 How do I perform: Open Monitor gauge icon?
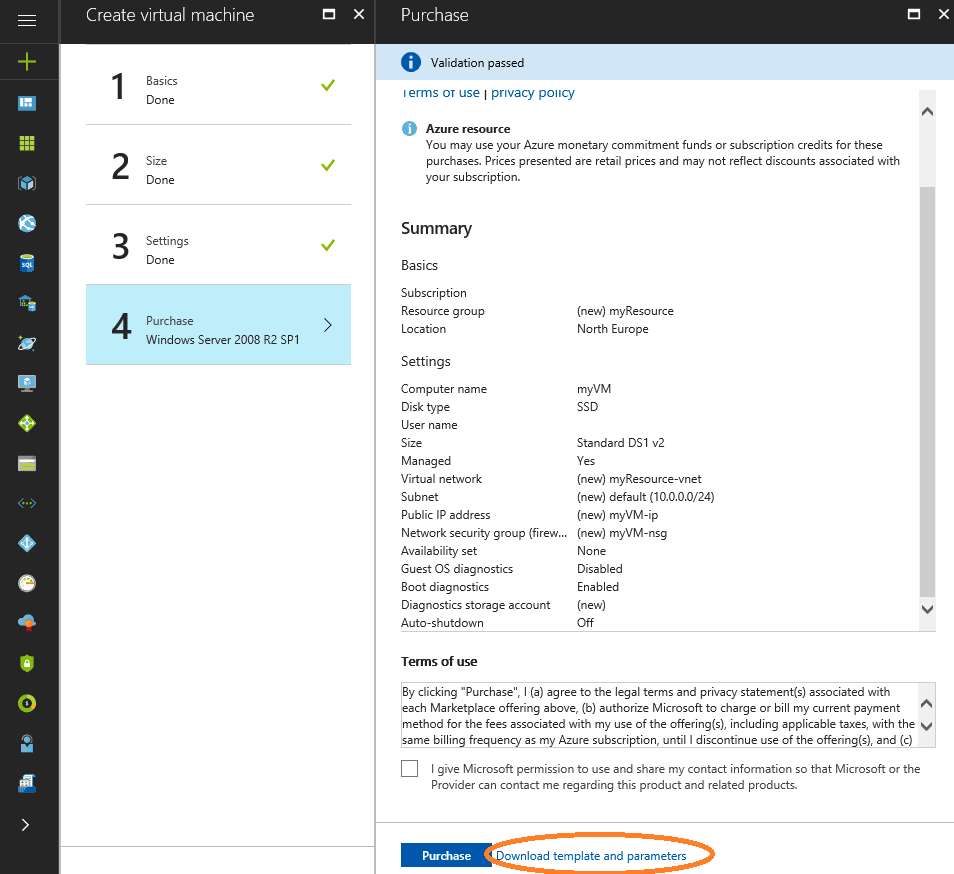27,583
